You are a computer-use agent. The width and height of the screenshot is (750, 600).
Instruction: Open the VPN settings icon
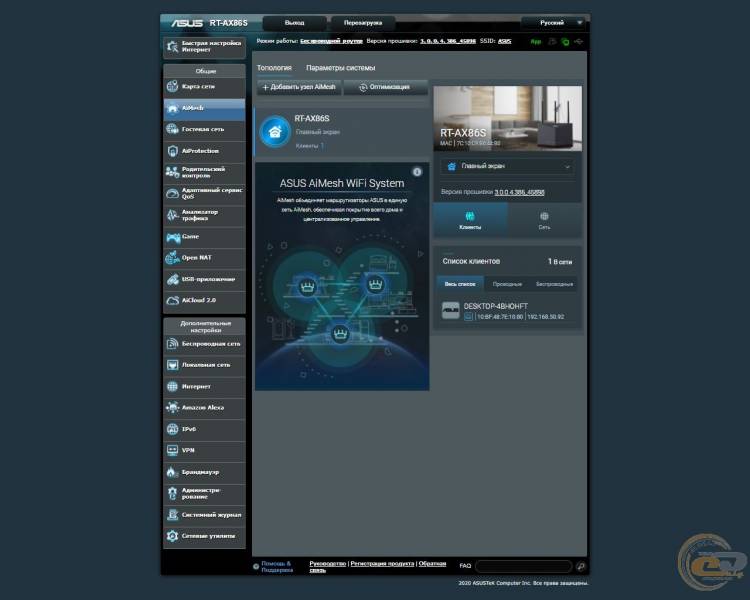(172, 450)
